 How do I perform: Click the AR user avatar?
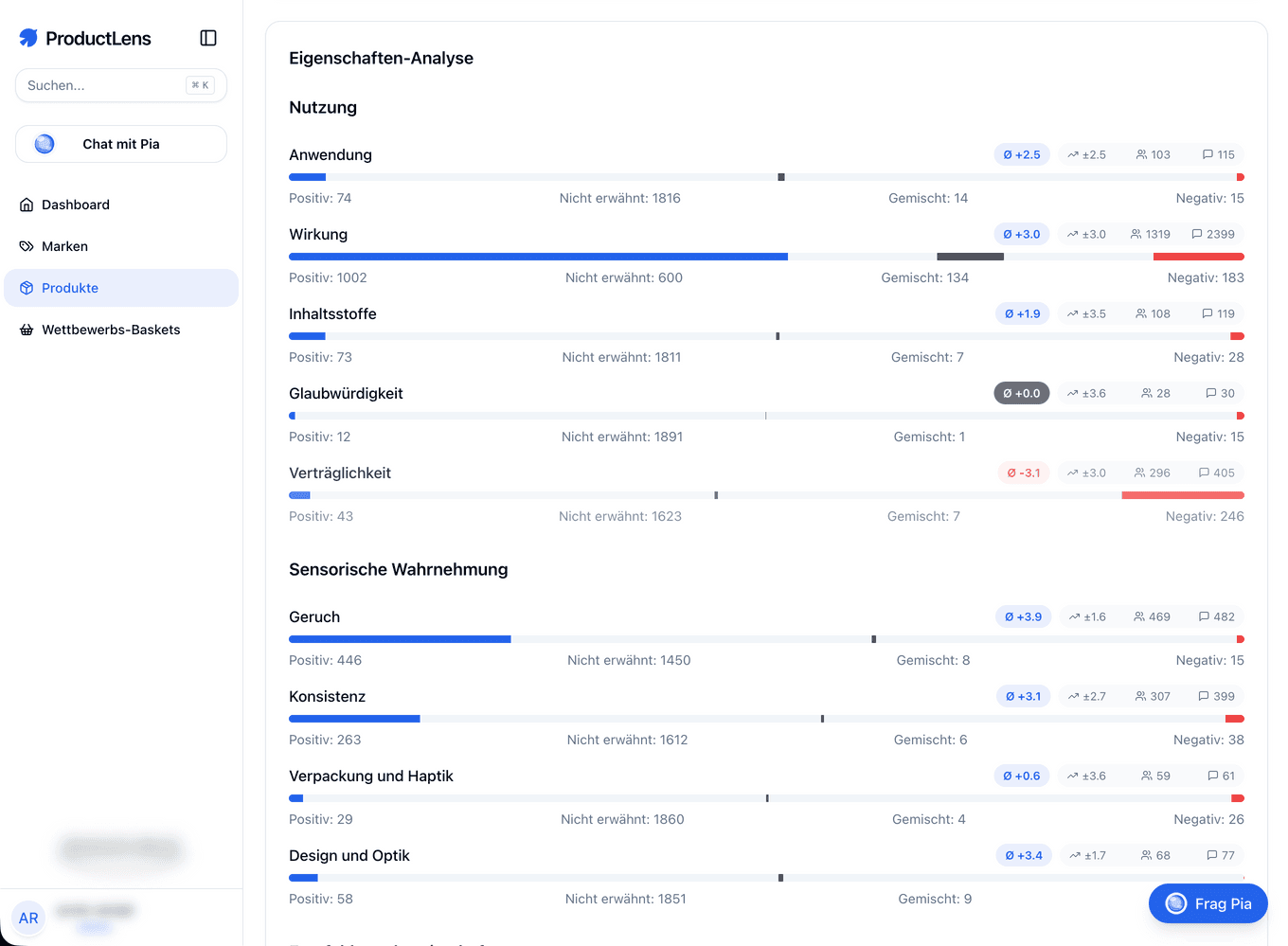coord(28,918)
